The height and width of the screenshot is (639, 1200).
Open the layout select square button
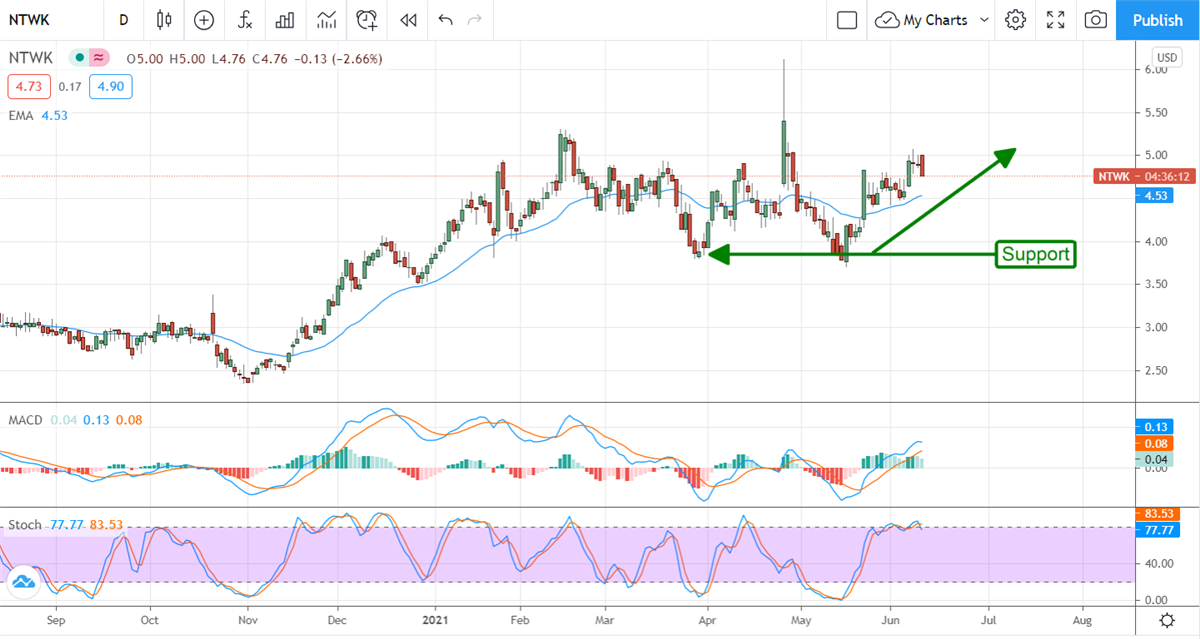click(x=847, y=20)
